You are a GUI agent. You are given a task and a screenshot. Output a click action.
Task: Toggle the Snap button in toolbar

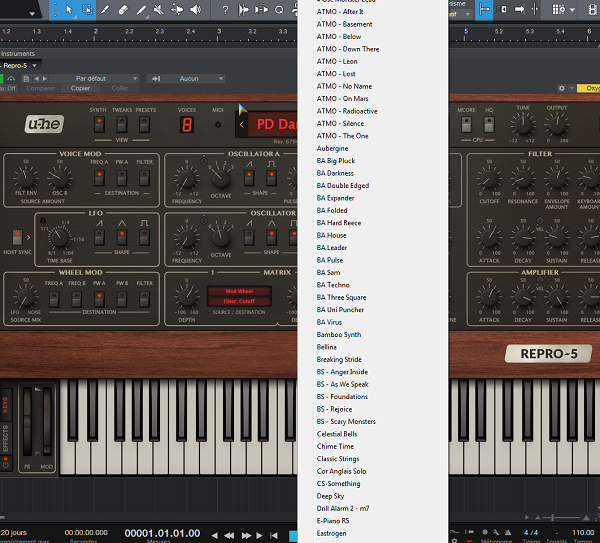coord(484,10)
